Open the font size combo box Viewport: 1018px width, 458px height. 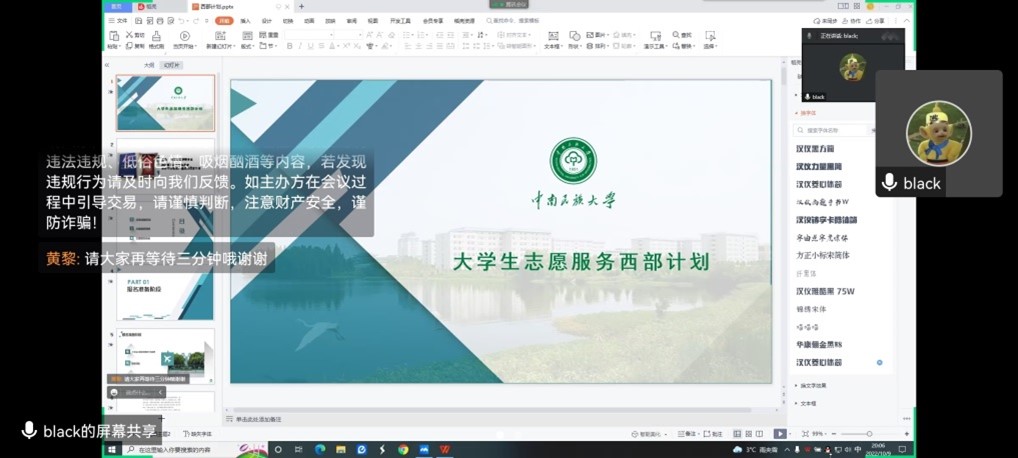(x=349, y=35)
